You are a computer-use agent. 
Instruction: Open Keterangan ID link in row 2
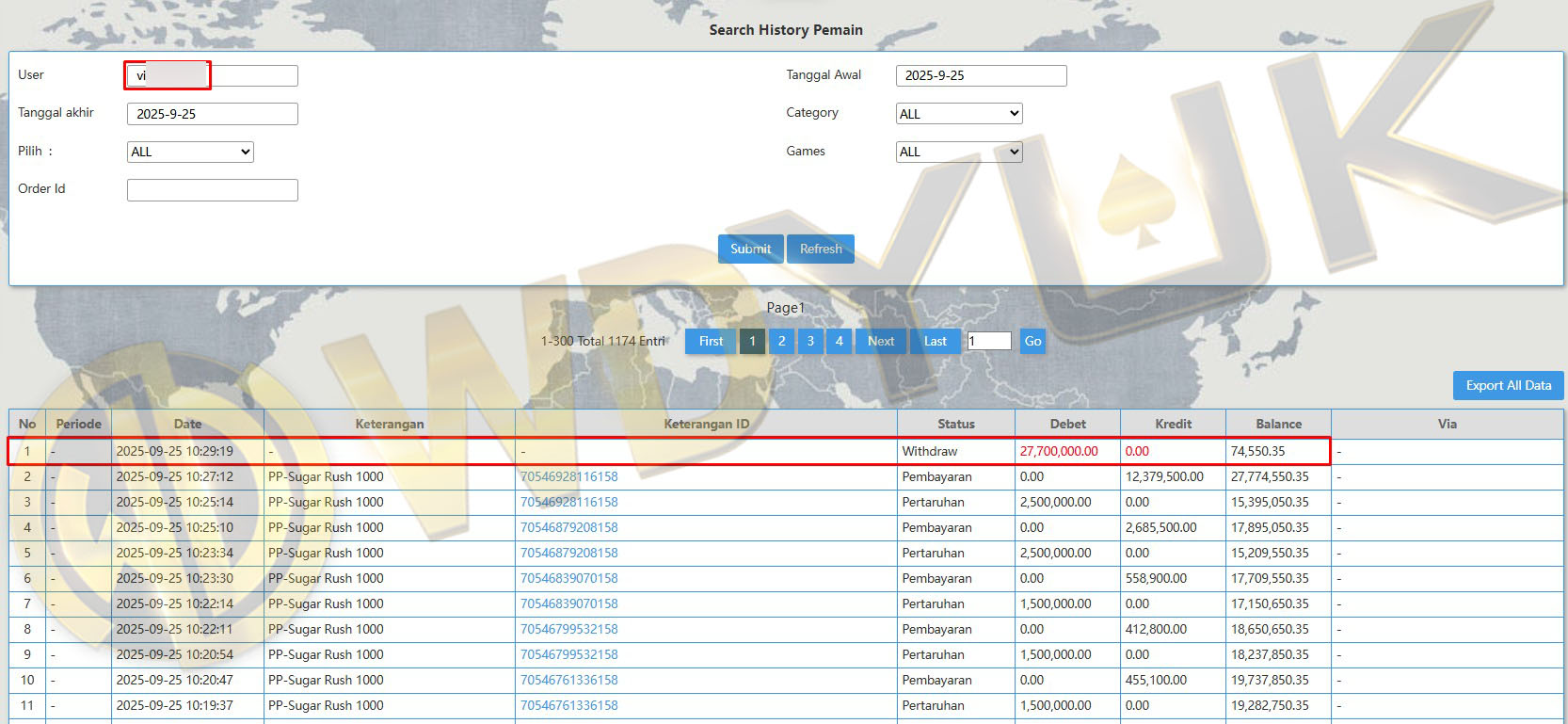(569, 476)
